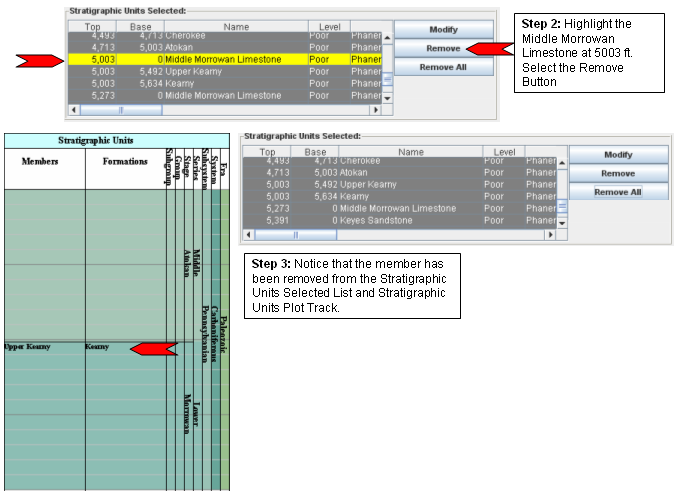This screenshot has height=496, width=678.
Task: Click left scroll arrow in upper list's horizontal scrollbar
Action: coord(73,109)
